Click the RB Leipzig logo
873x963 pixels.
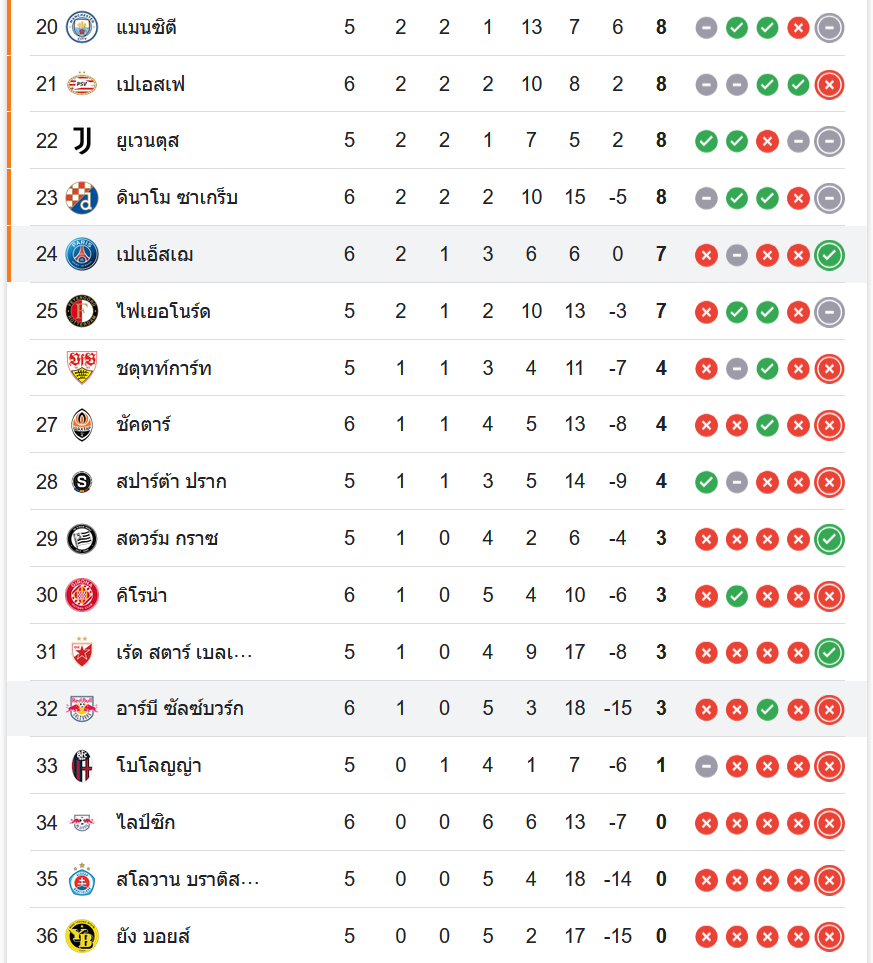pyautogui.click(x=82, y=822)
